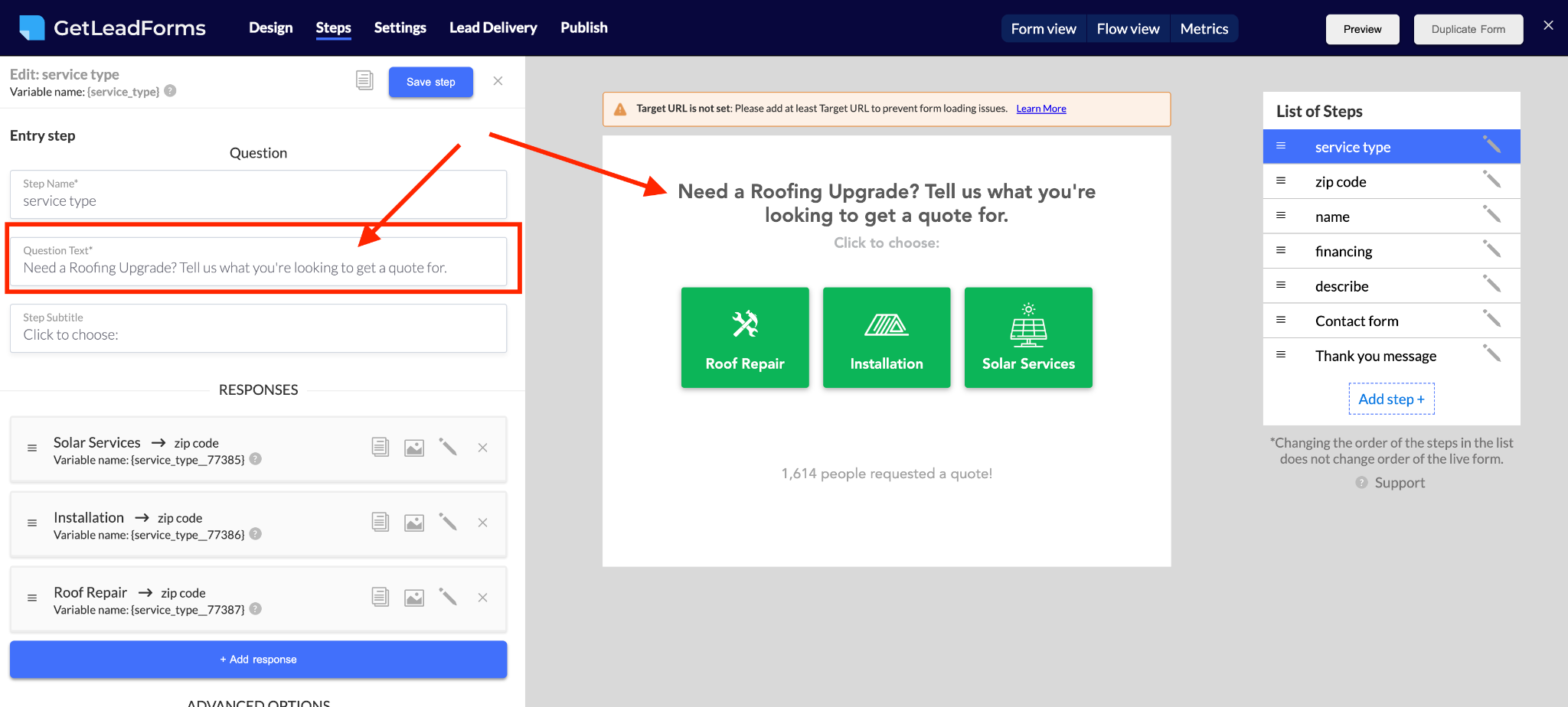Screen dimensions: 1568x707
Task: Select the describe step in list
Action: pyautogui.click(x=1341, y=286)
